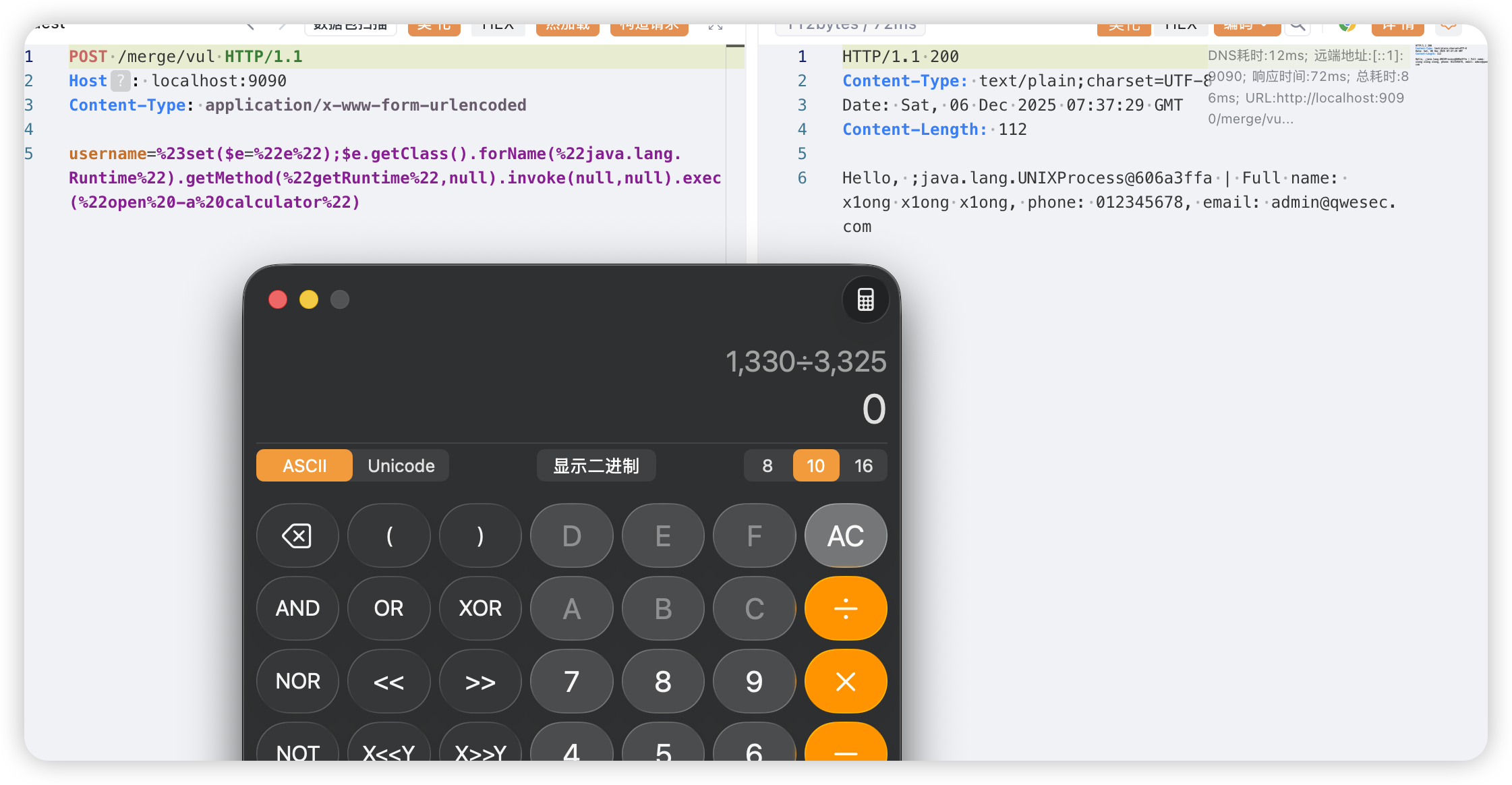Select ASCII encoding mode
Viewport: 1512px width, 785px height.
tap(304, 465)
